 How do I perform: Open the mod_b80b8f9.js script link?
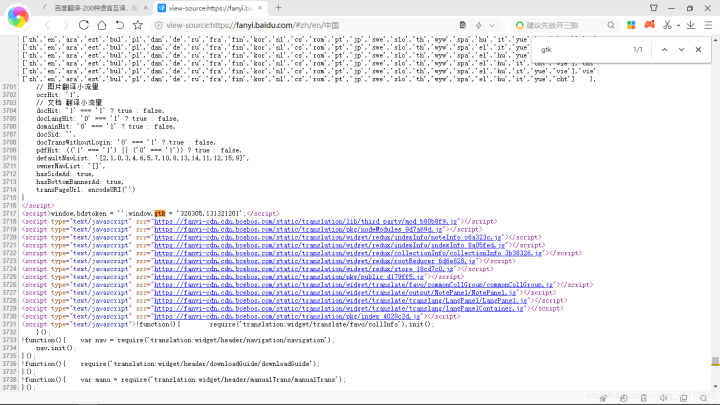coord(306,221)
